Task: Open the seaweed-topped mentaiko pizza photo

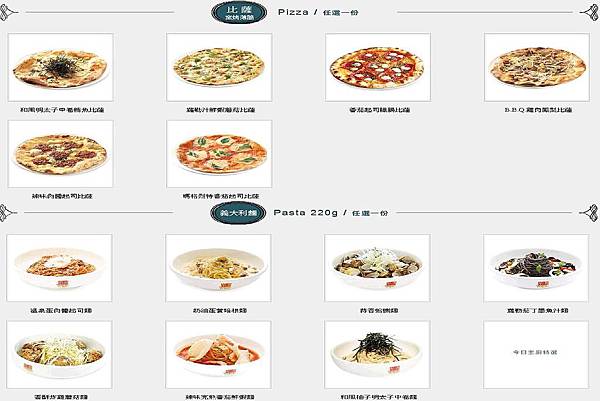Action: [60, 67]
